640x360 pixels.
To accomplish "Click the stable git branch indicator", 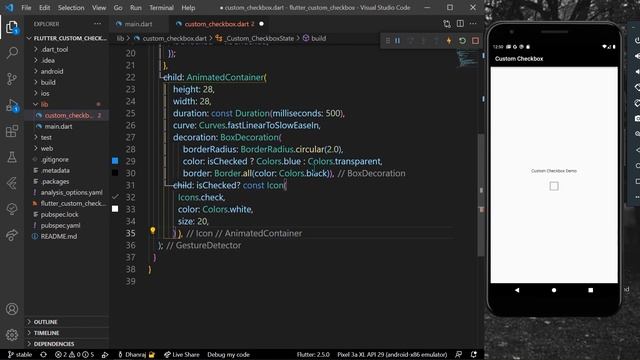I will 20,354.
